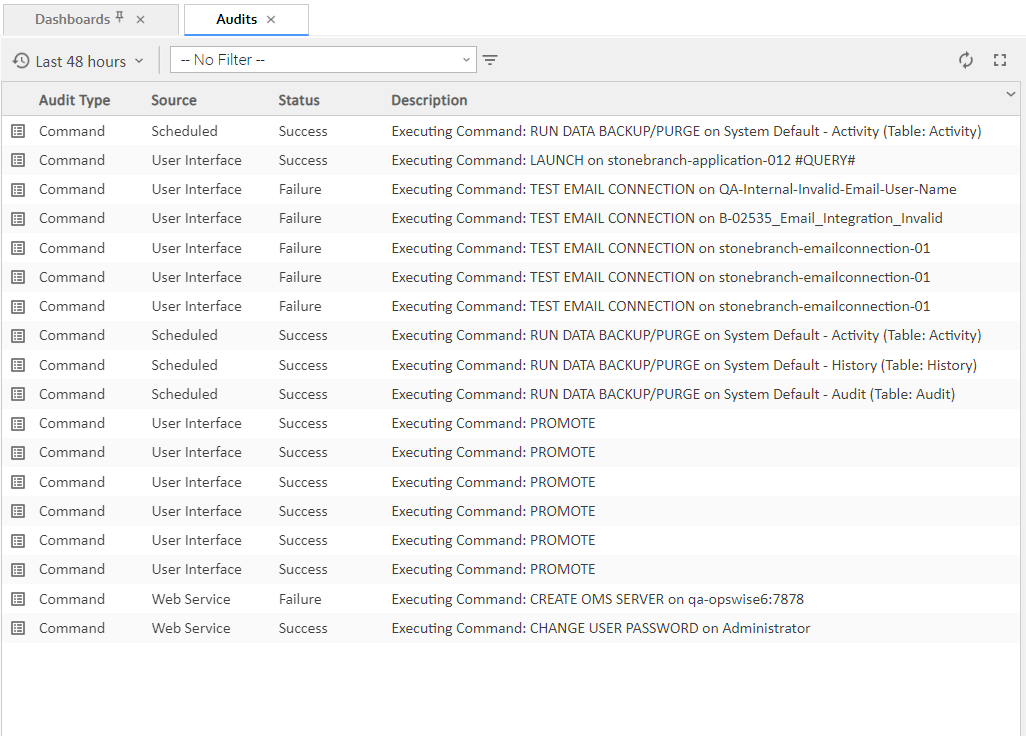
Task: Expand the Last 48 hours time range dropdown
Action: (x=139, y=61)
